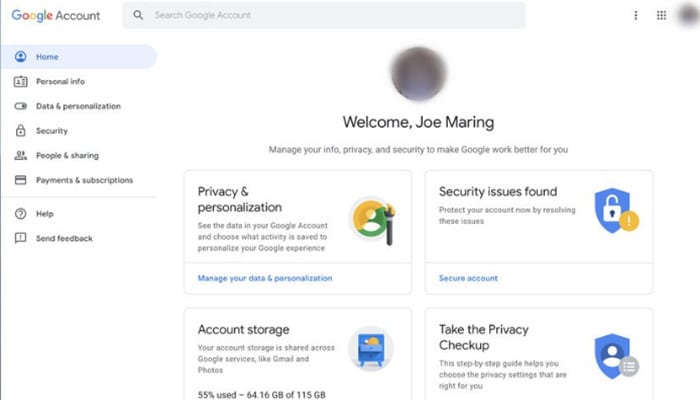The height and width of the screenshot is (400, 700).
Task: Click the Security padlock icon
Action: point(21,130)
